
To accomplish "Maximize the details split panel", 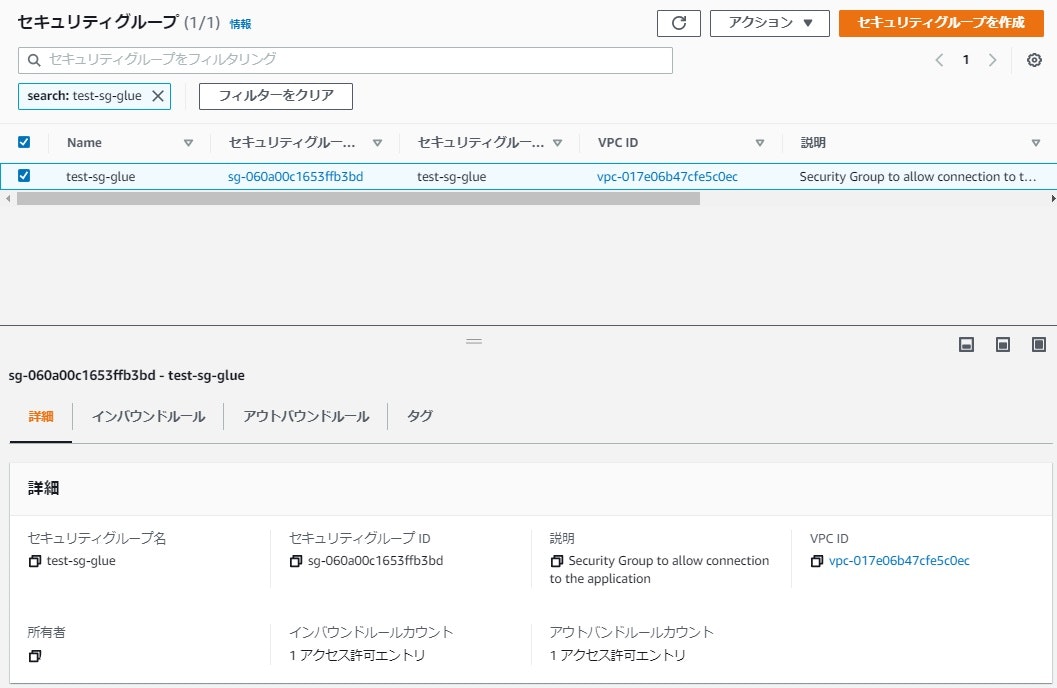I will [x=1039, y=345].
